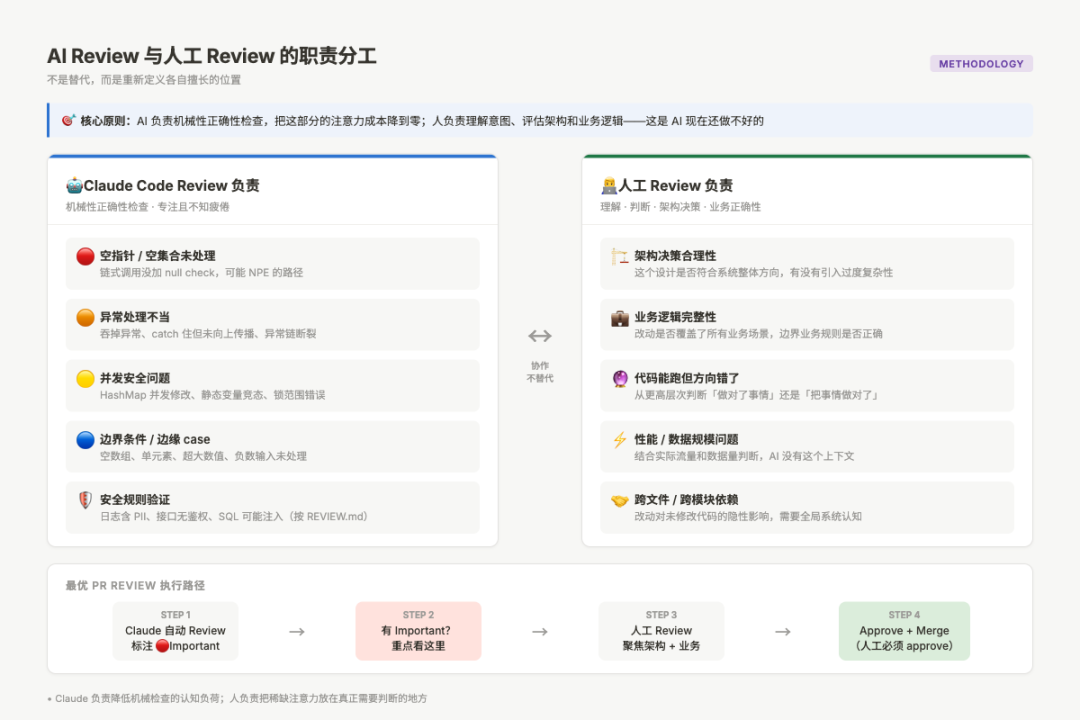Select the STEP 2 有 Important? card

coord(418,631)
